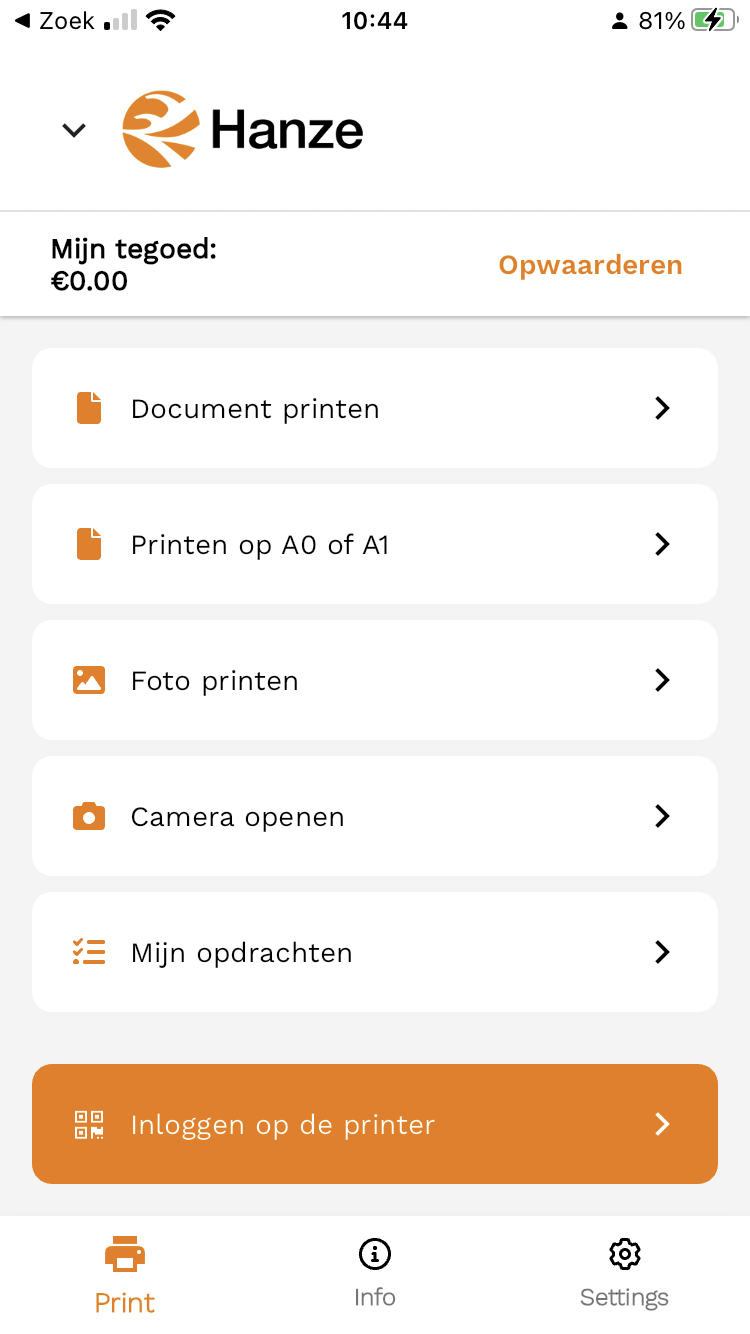Tap the document icon beside Document printen
The width and height of the screenshot is (750, 1334).
pyautogui.click(x=89, y=408)
